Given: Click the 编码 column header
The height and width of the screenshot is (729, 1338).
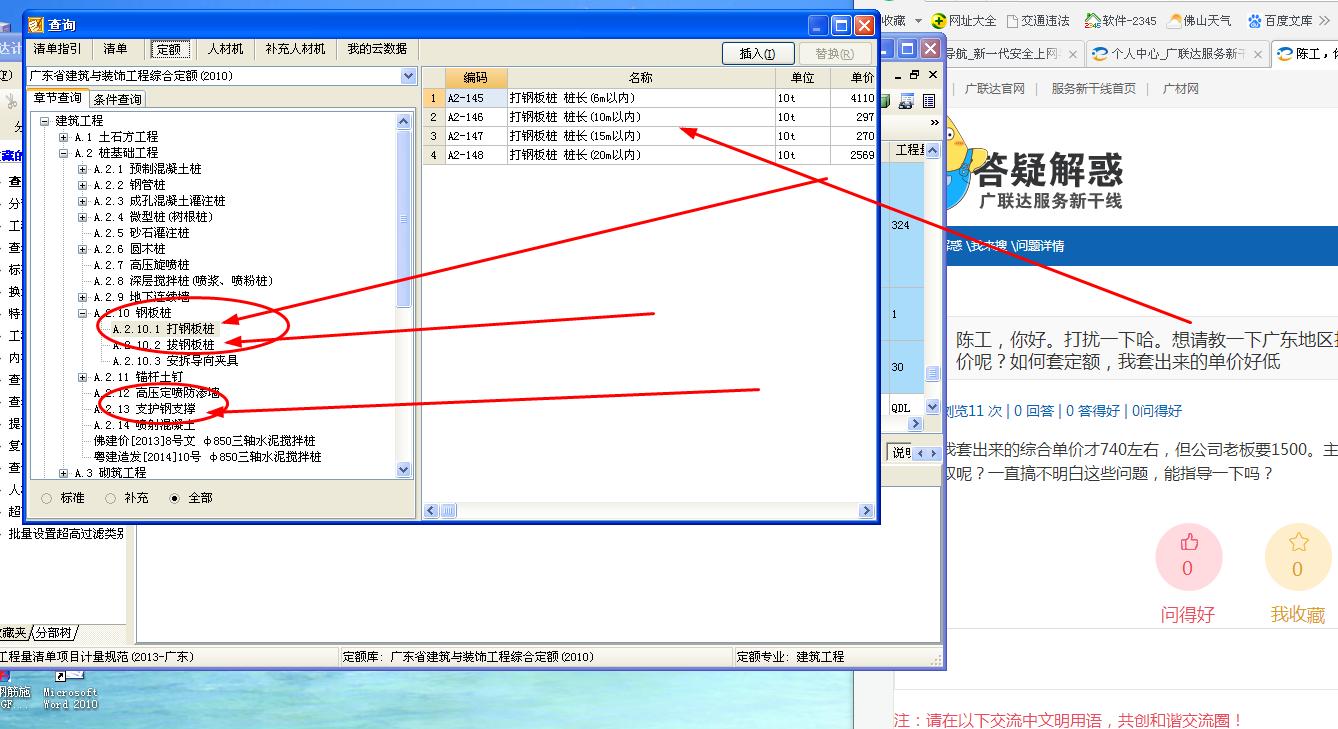Looking at the screenshot, I should point(476,78).
